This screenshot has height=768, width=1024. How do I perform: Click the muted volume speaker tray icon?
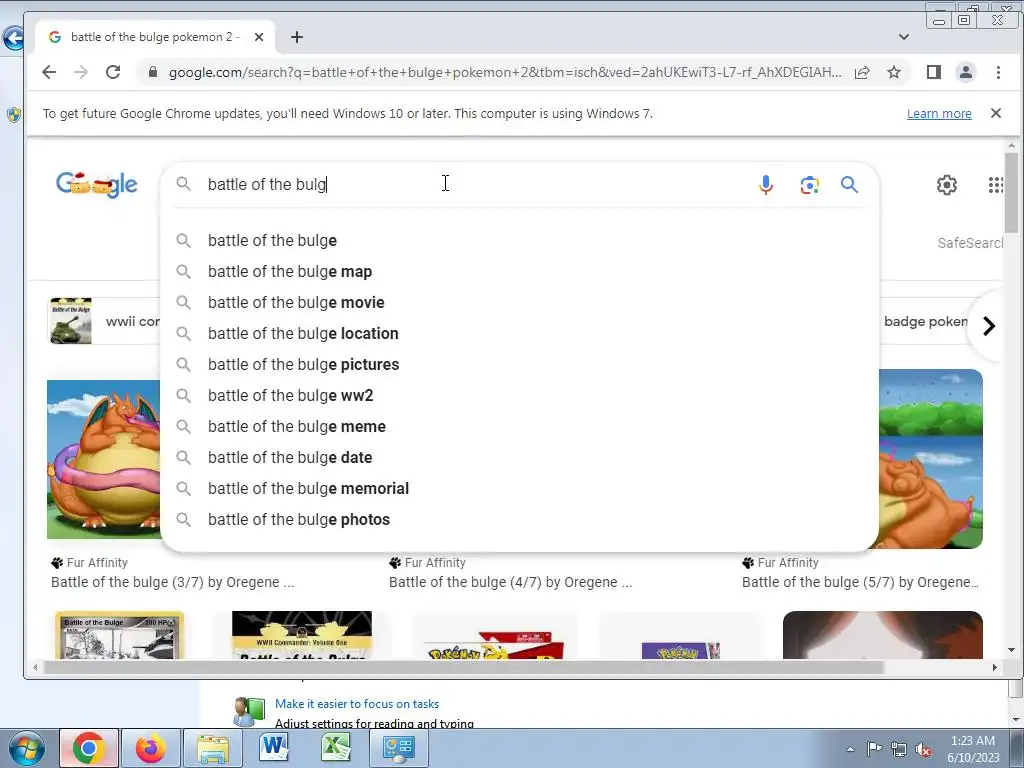click(923, 749)
